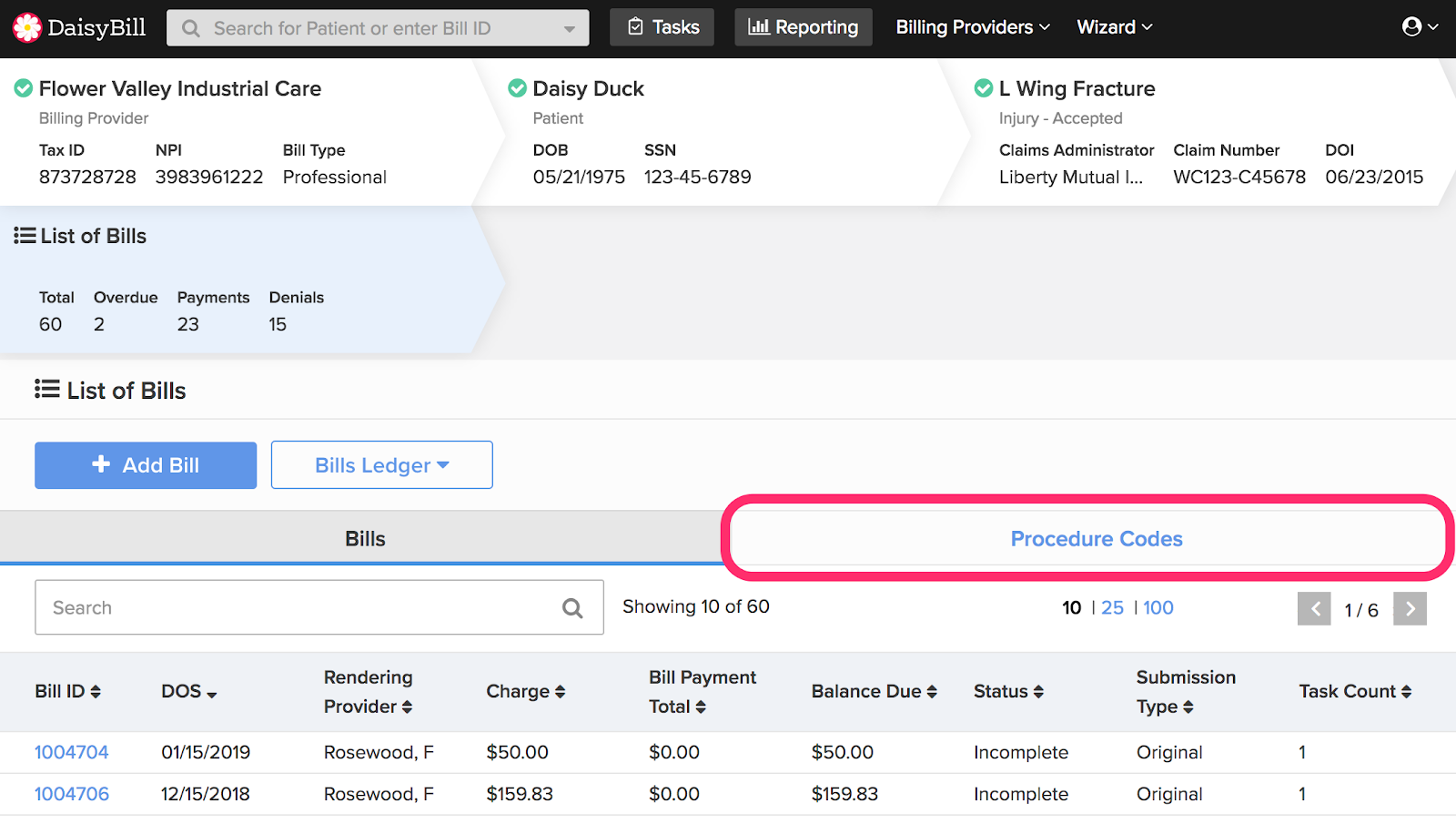Go to next page arrow
The width and height of the screenshot is (1456, 824).
tap(1410, 609)
